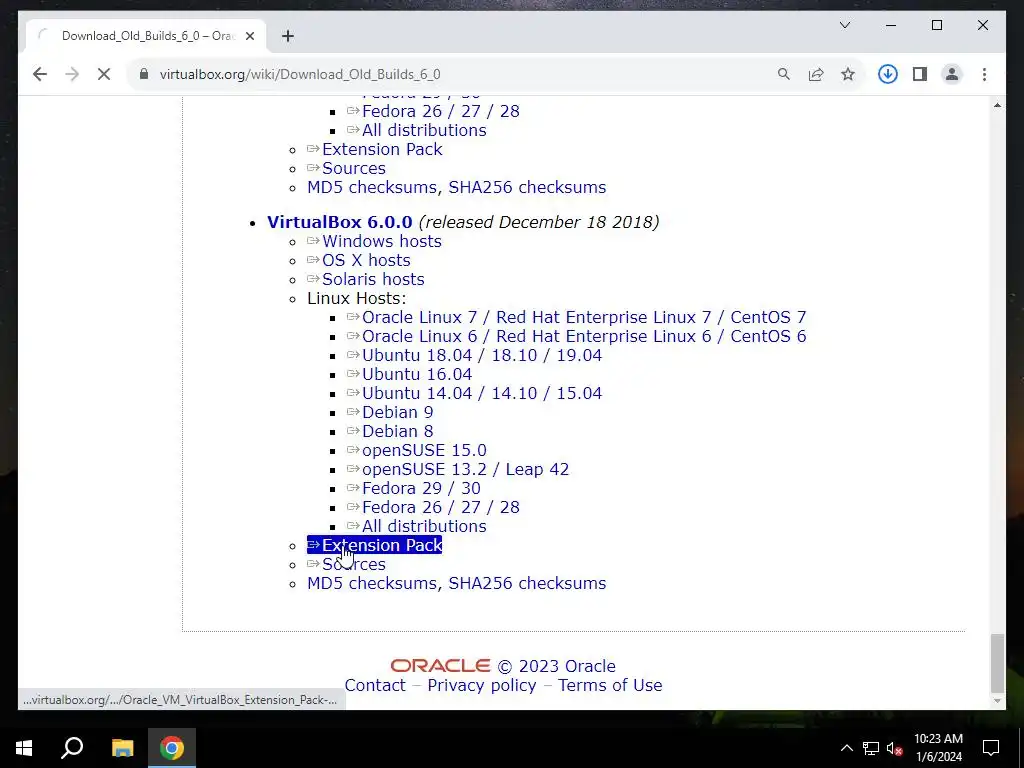Viewport: 1024px width, 768px height.
Task: Go back to the previous page
Action: 40,74
